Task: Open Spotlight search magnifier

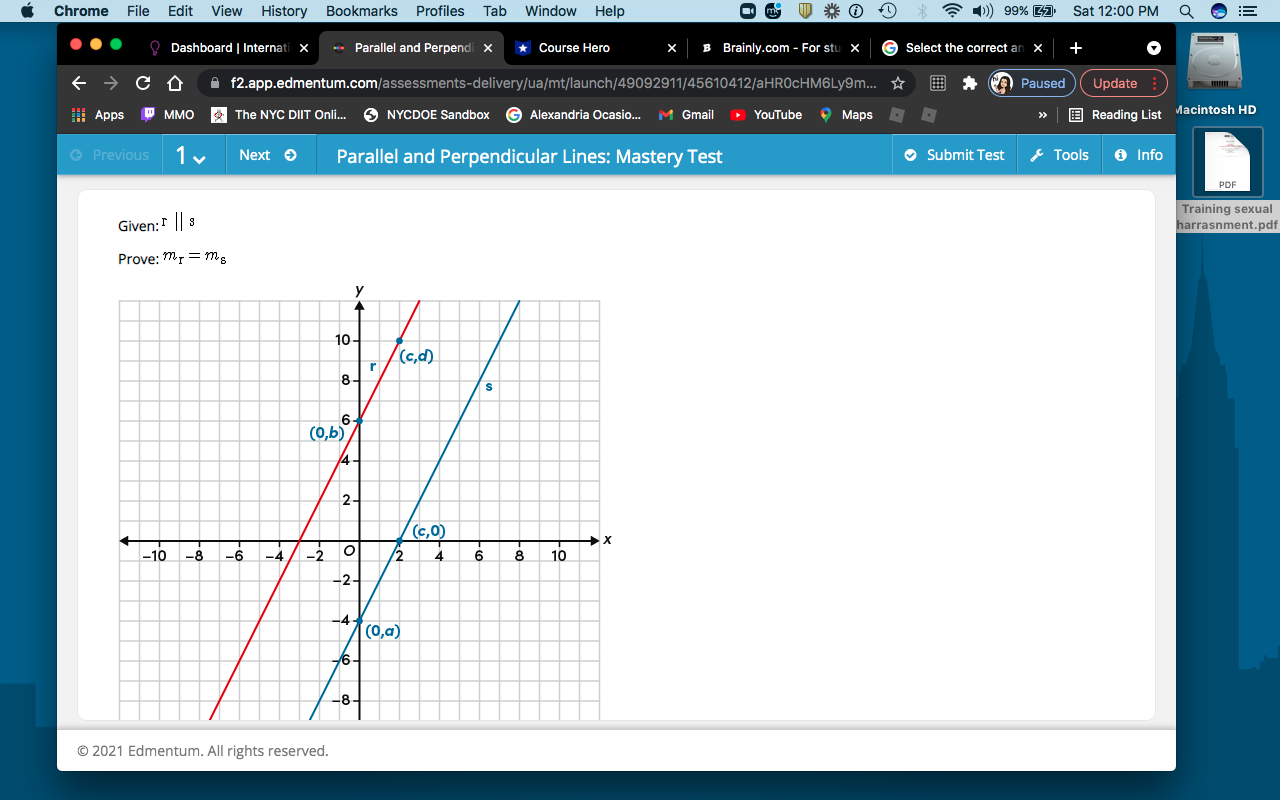Action: pos(1186,11)
